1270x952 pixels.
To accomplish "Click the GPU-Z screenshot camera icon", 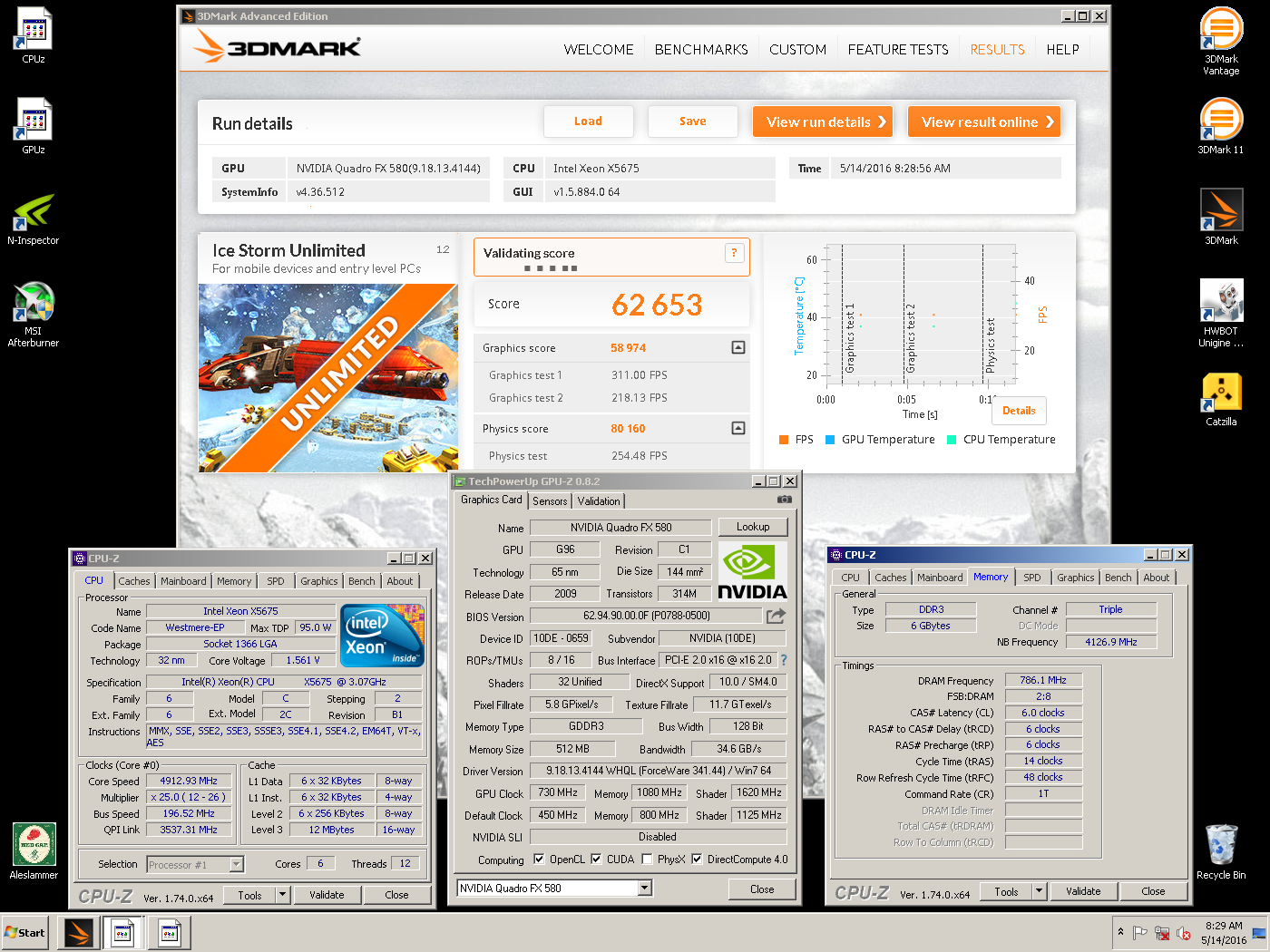I will pyautogui.click(x=785, y=500).
